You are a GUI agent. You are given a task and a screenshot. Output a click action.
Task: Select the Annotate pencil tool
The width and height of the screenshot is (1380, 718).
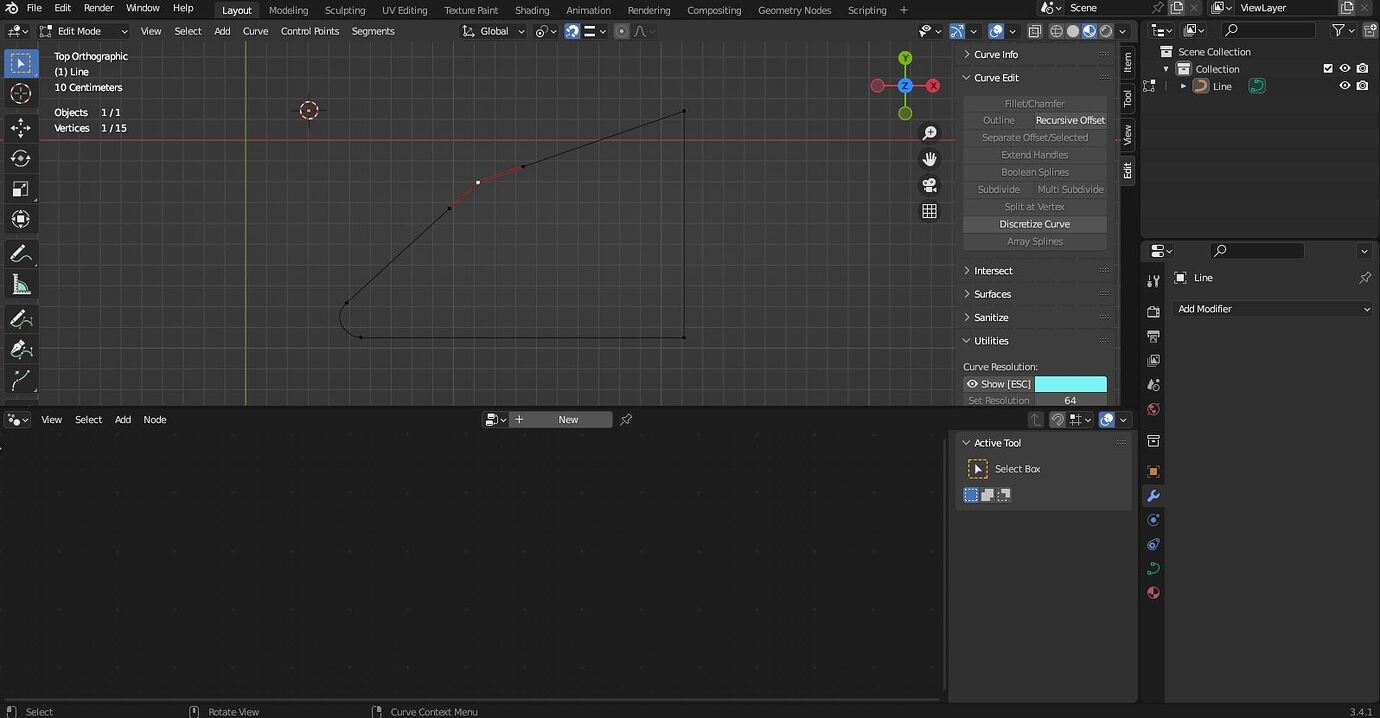click(x=20, y=254)
